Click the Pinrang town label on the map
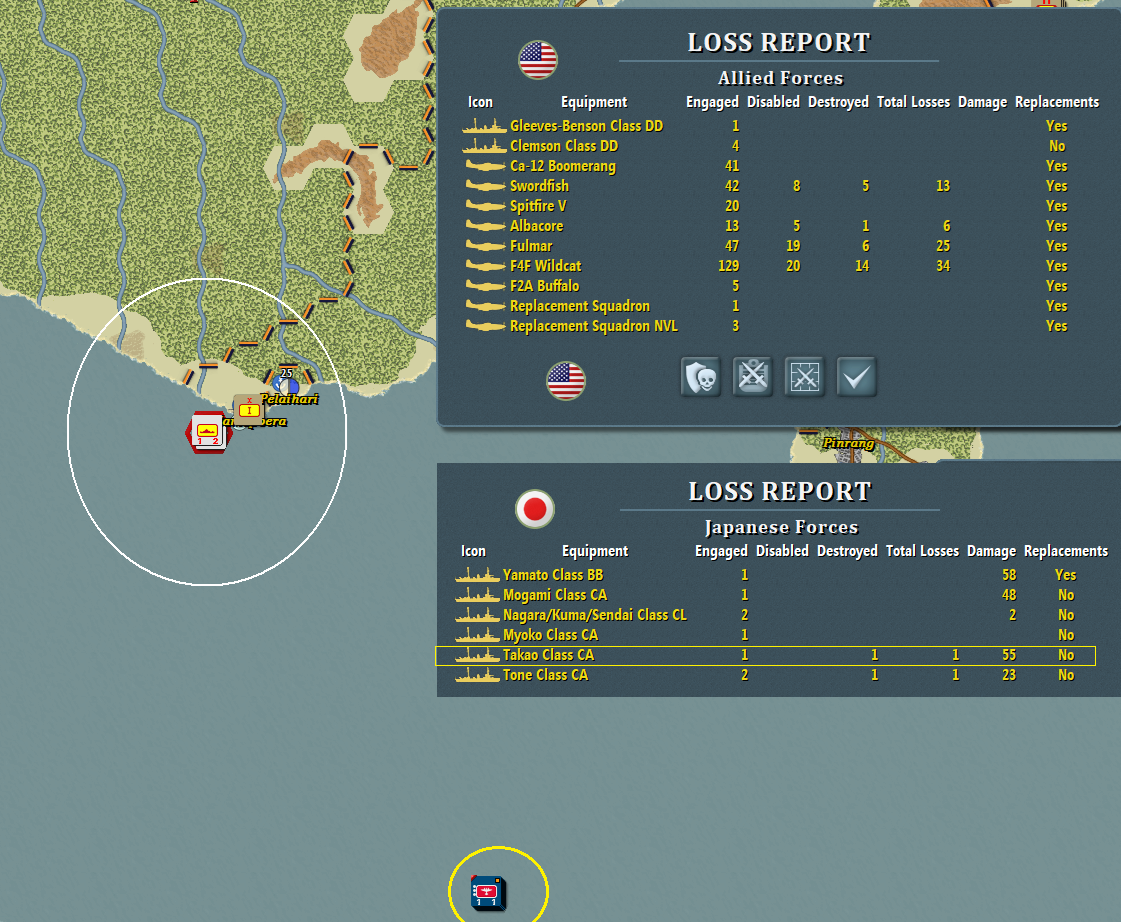The image size is (1121, 922). click(849, 443)
